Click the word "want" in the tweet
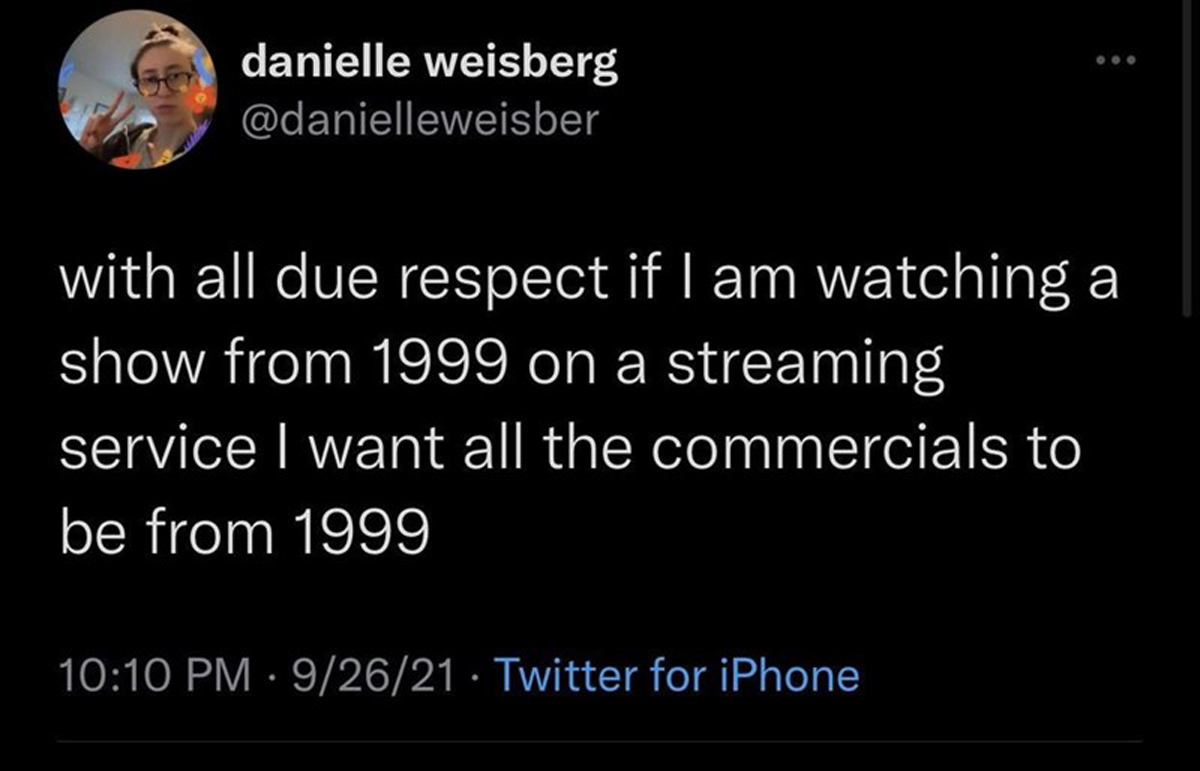Screen dimensions: 1200x771 tap(369, 449)
